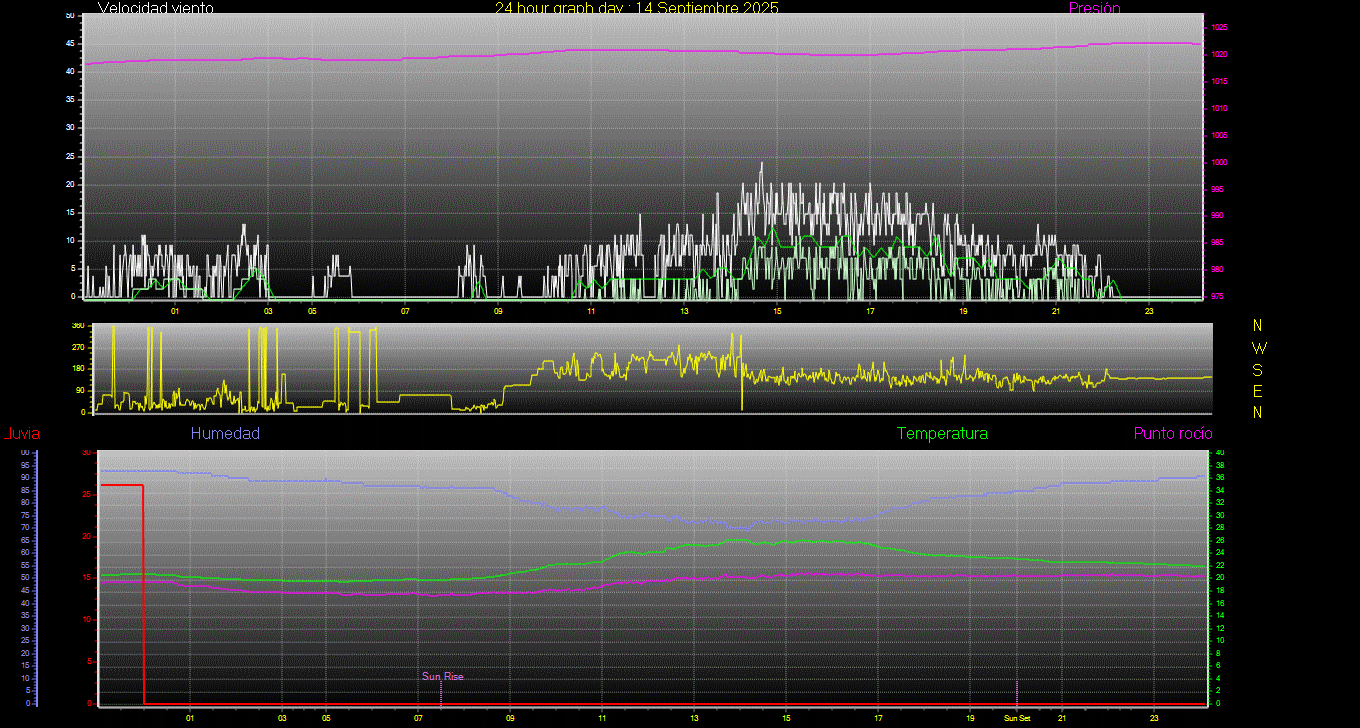Select the "Punto rocío" label
The width and height of the screenshot is (1360, 728).
click(x=1173, y=434)
